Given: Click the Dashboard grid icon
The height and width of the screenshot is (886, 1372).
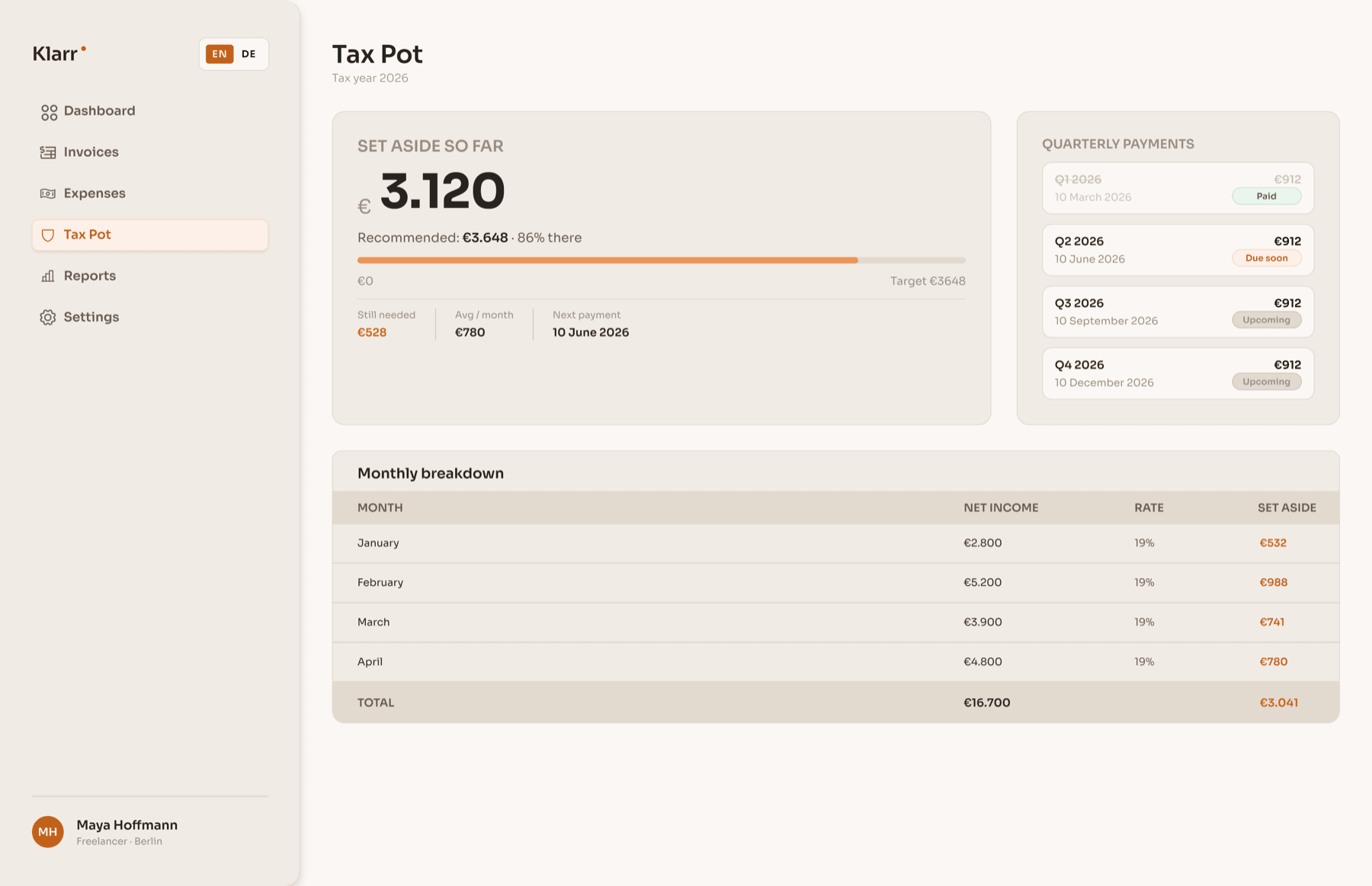Looking at the screenshot, I should click(49, 112).
